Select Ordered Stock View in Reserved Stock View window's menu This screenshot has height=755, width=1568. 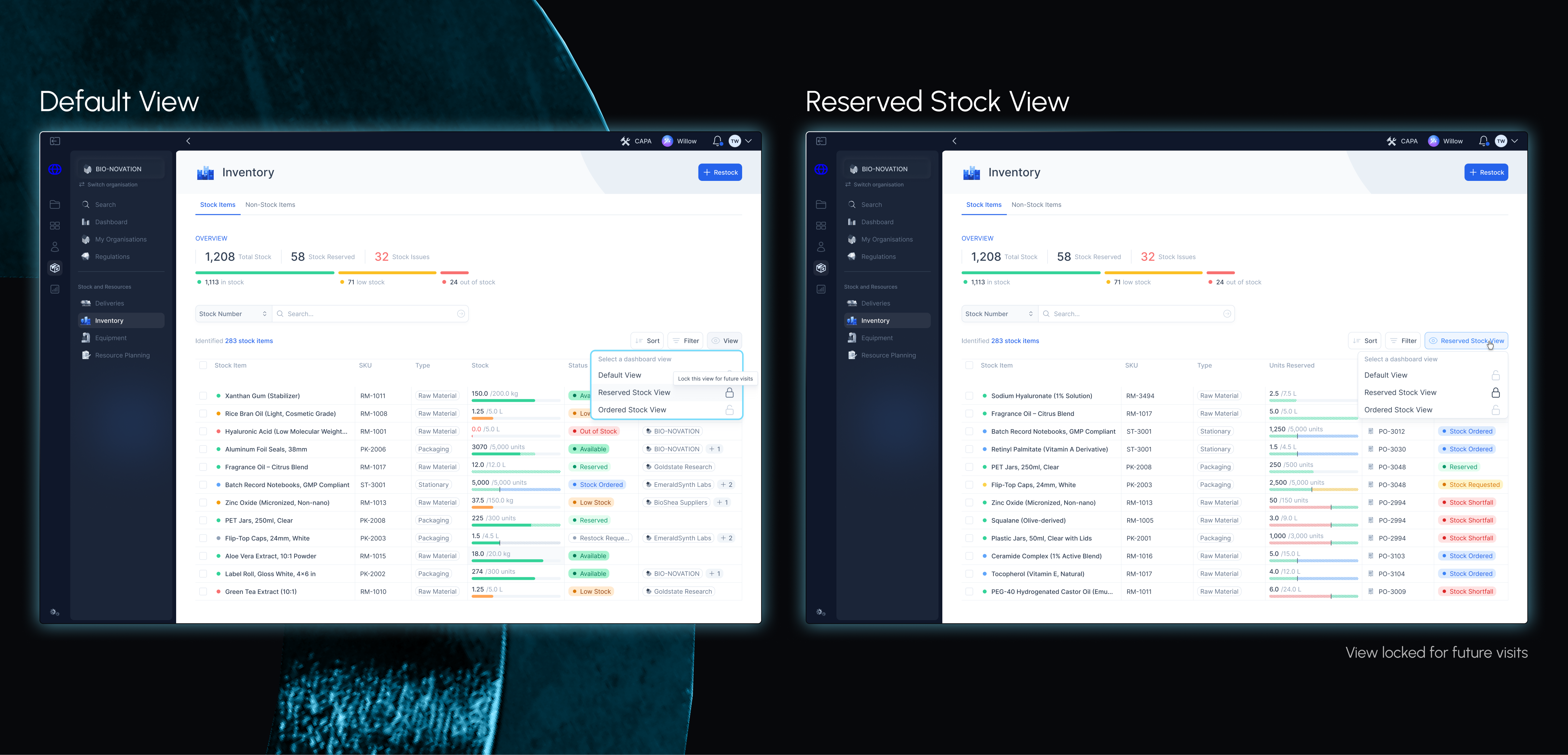pyautogui.click(x=1398, y=410)
